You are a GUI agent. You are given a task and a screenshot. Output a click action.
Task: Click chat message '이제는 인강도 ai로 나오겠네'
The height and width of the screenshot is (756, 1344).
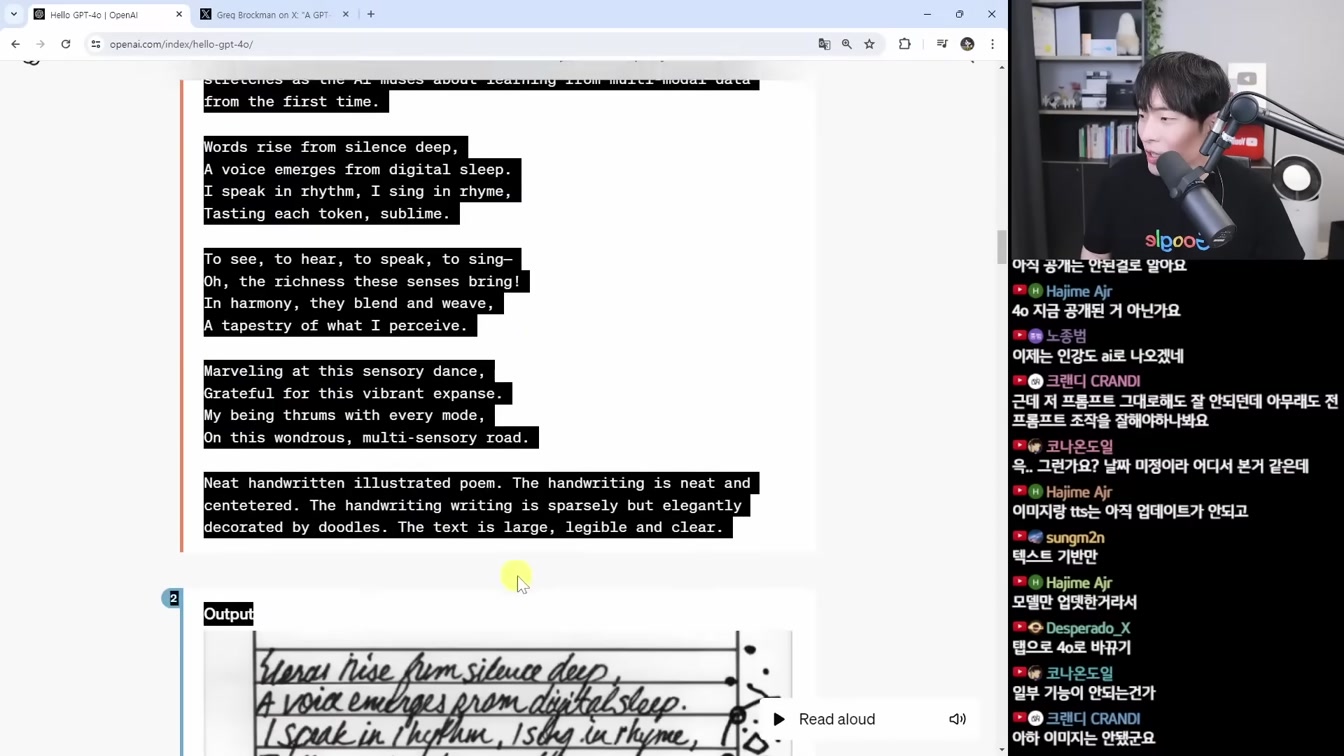1097,356
